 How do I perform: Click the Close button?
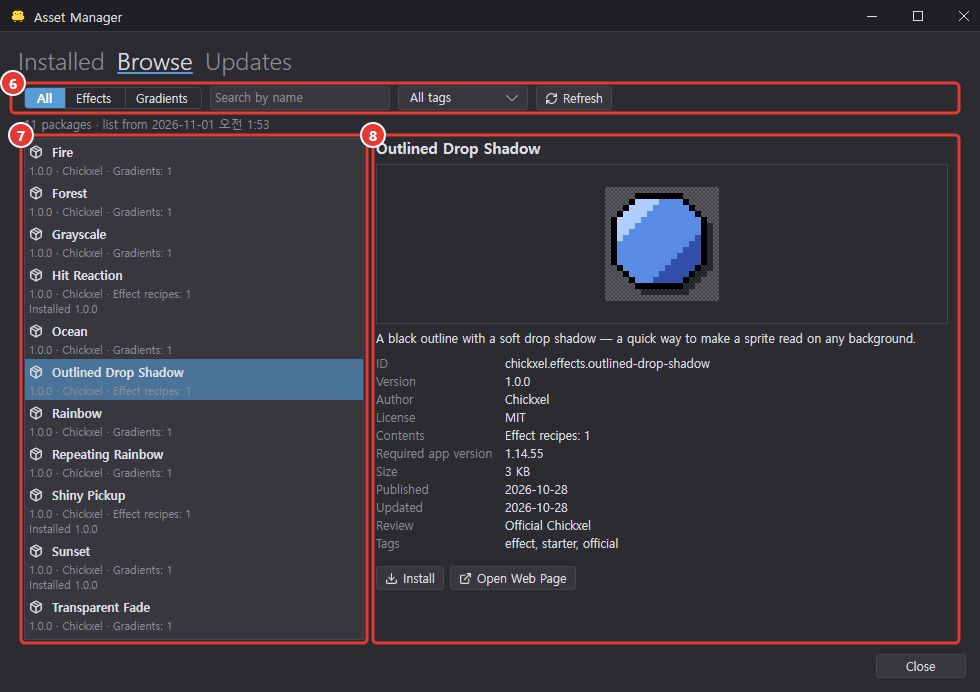(921, 666)
